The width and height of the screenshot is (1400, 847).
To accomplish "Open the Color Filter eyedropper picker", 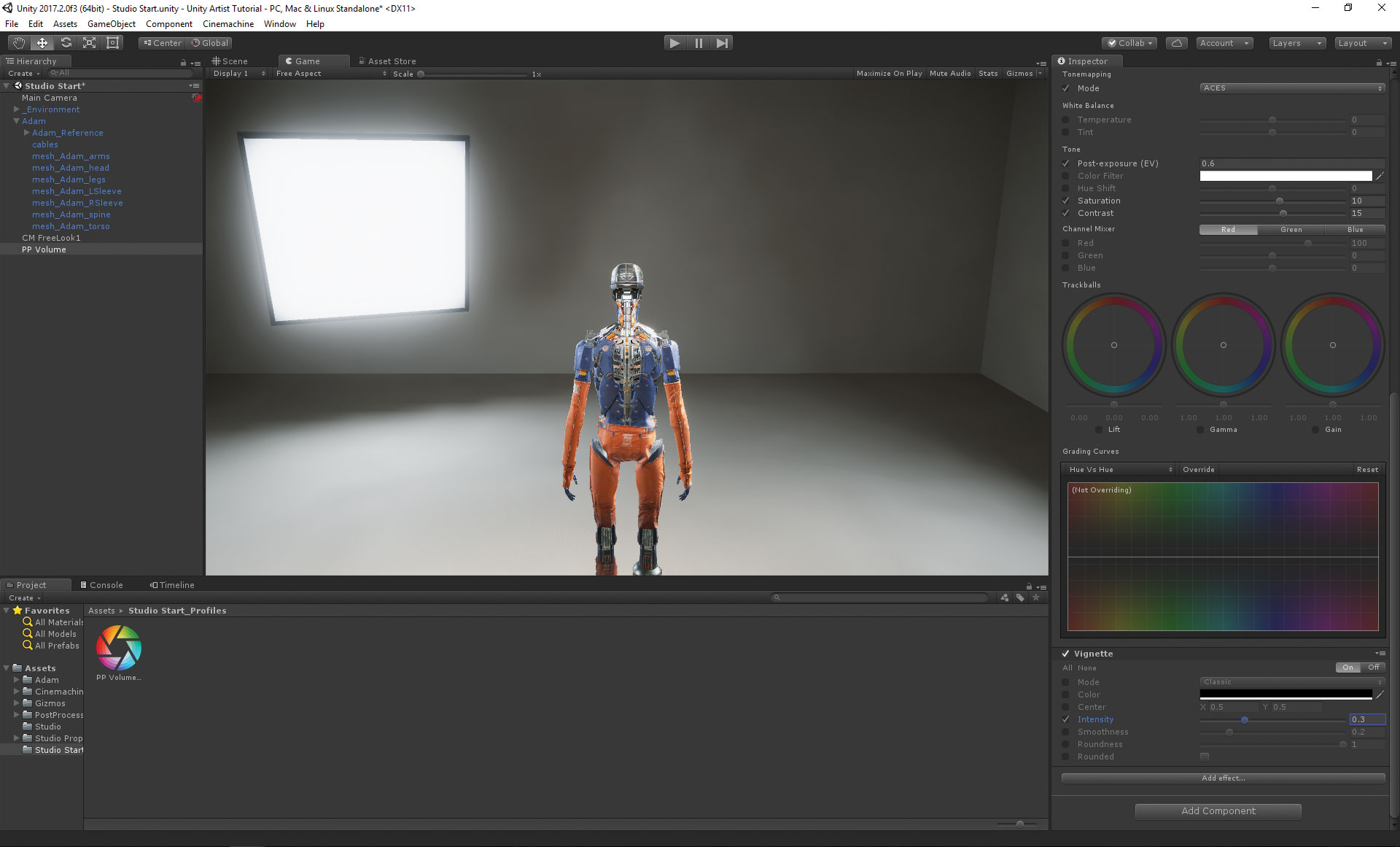I will [x=1380, y=176].
